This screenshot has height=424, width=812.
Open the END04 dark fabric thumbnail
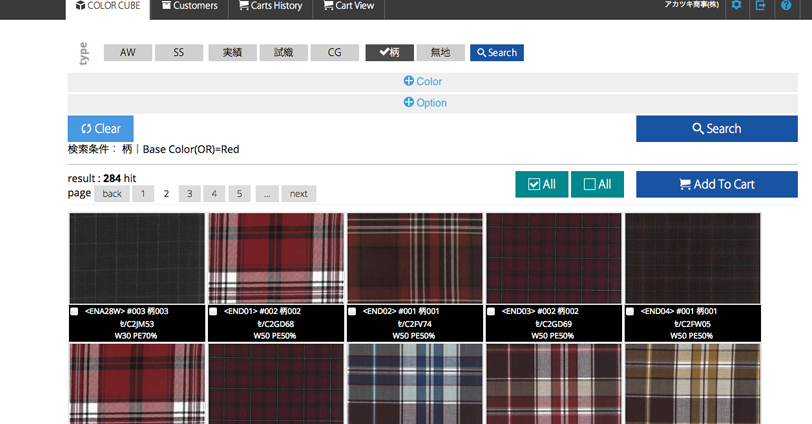693,258
